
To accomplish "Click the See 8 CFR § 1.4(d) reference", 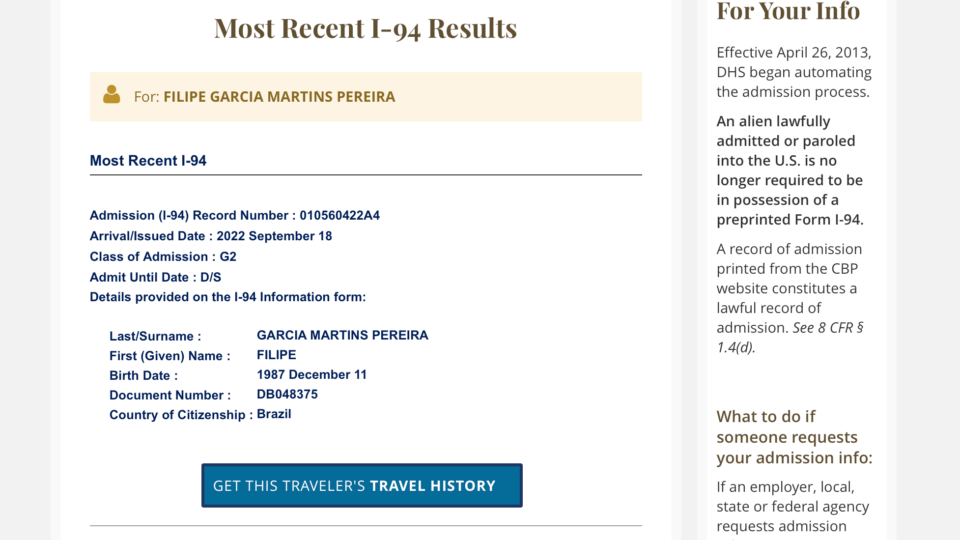I will click(x=790, y=337).
